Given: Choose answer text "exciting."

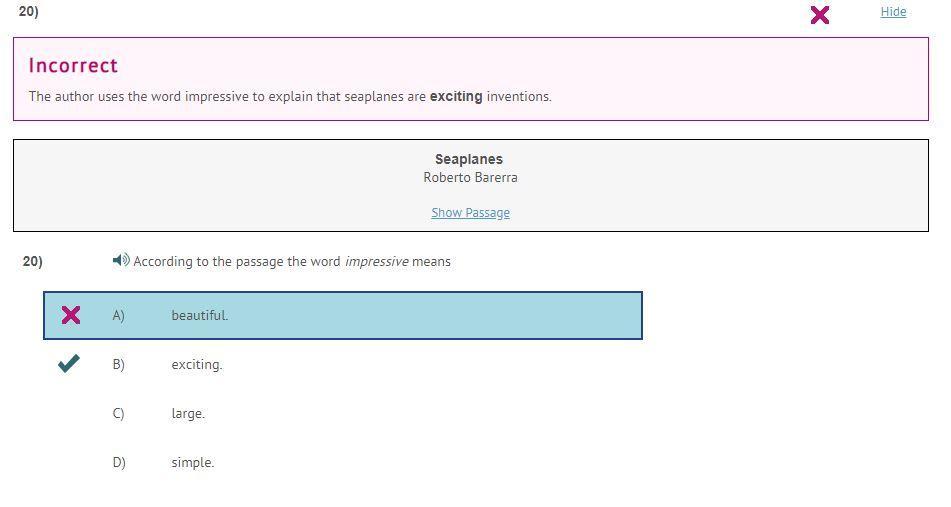Looking at the screenshot, I should point(196,364).
